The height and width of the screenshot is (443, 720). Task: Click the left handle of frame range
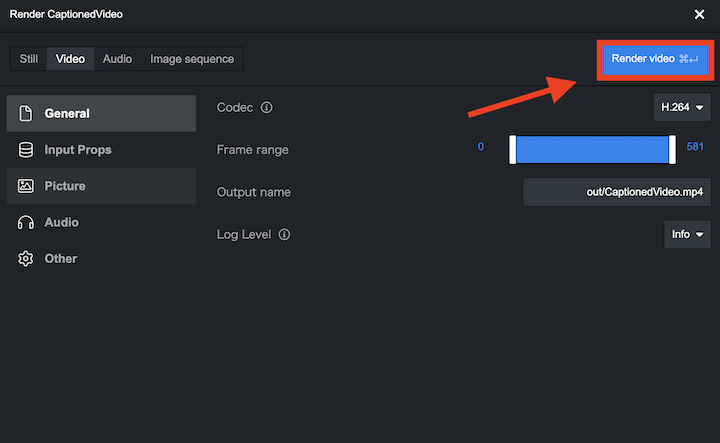point(512,150)
